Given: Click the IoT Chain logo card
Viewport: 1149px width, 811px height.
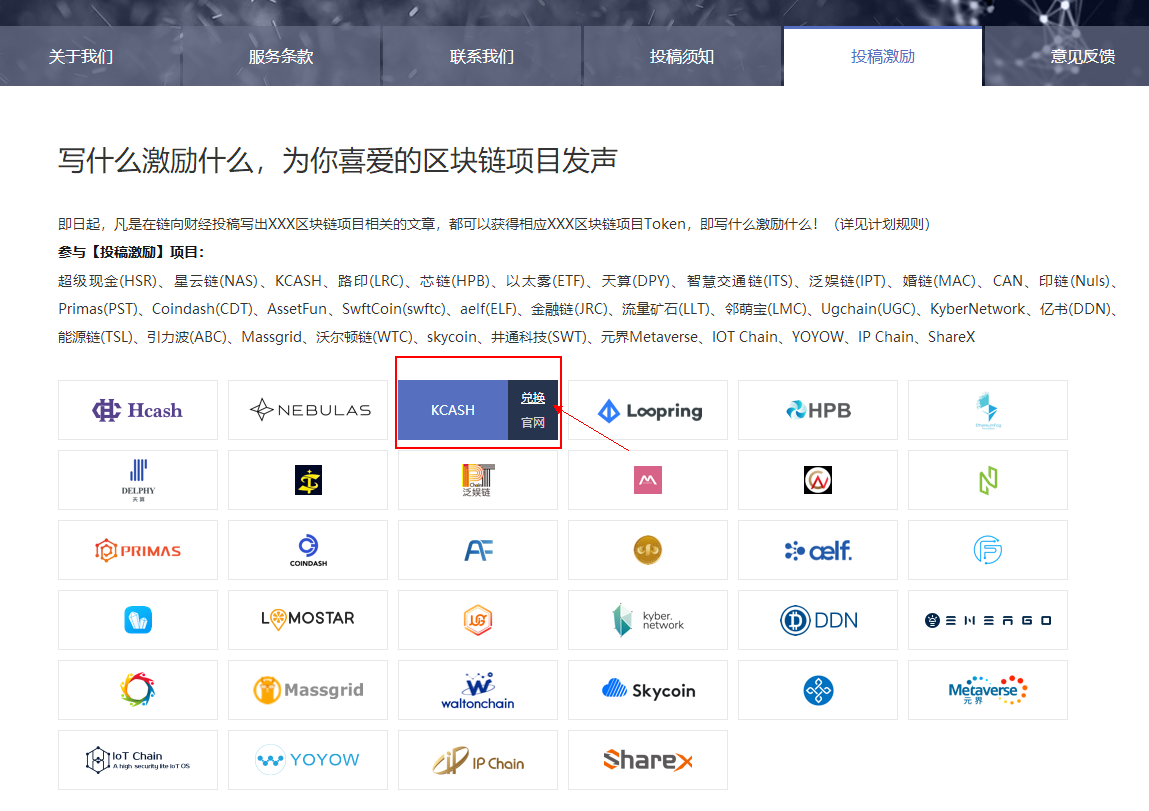Looking at the screenshot, I should [138, 760].
